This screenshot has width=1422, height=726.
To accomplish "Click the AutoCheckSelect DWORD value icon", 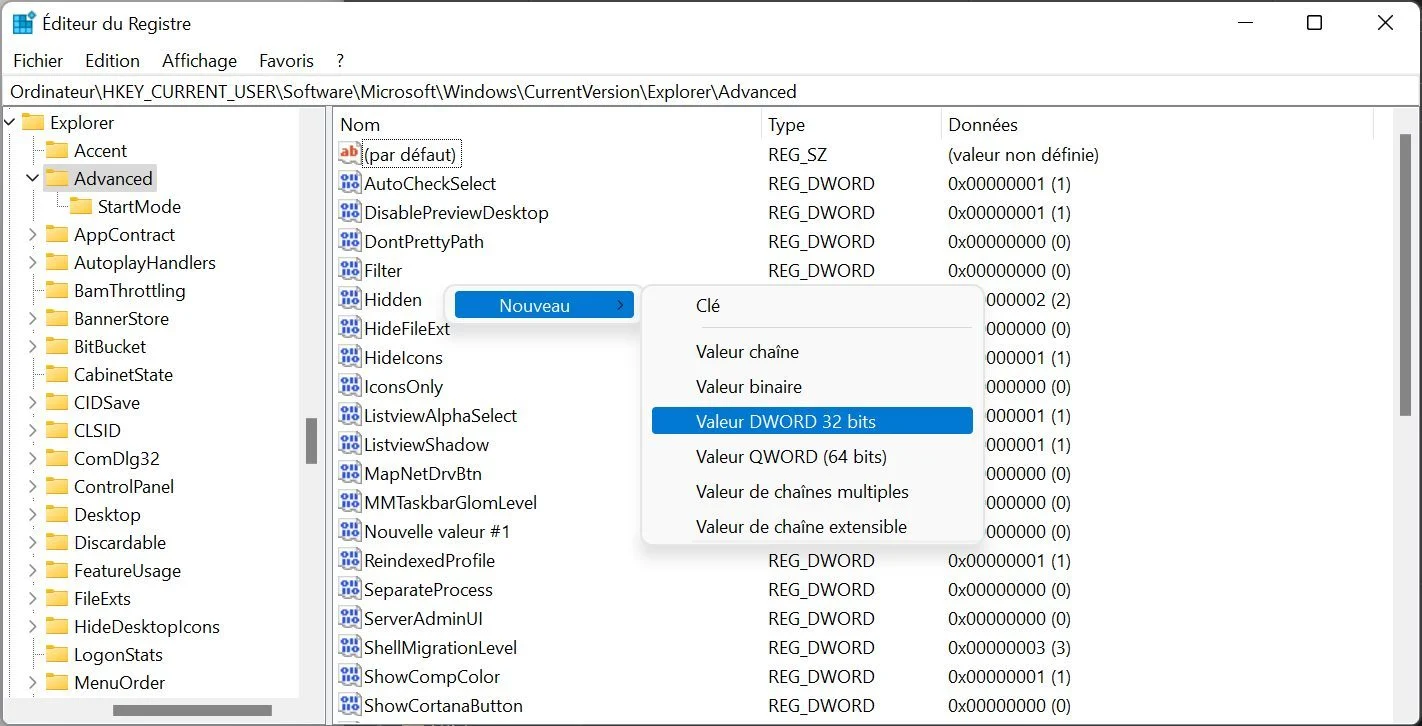I will point(349,183).
